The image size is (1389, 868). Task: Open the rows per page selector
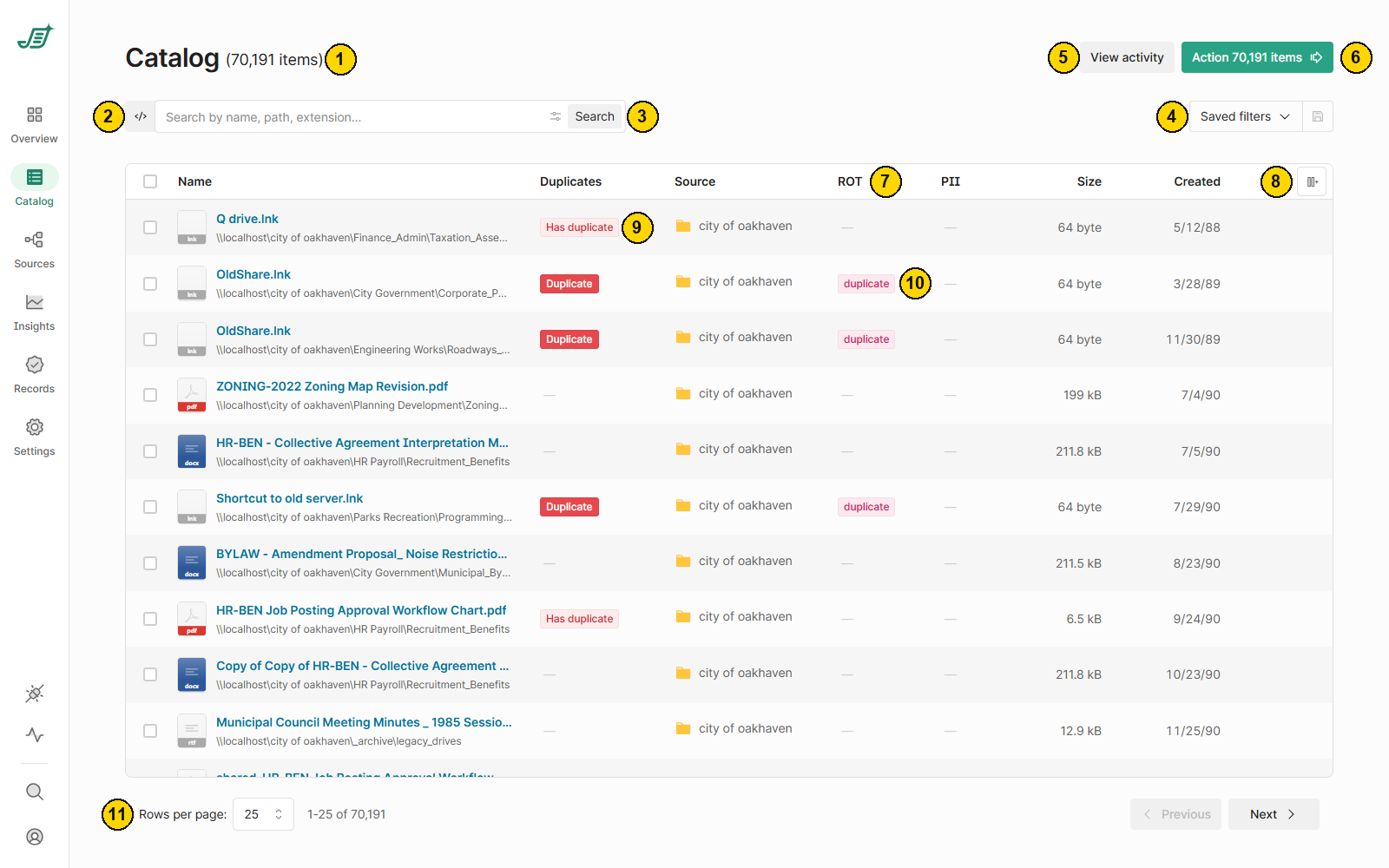point(263,814)
